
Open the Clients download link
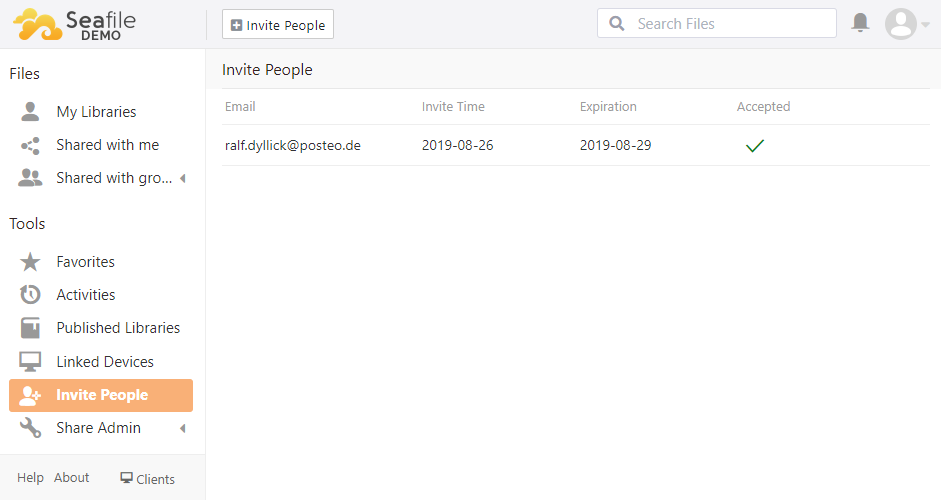(147, 479)
